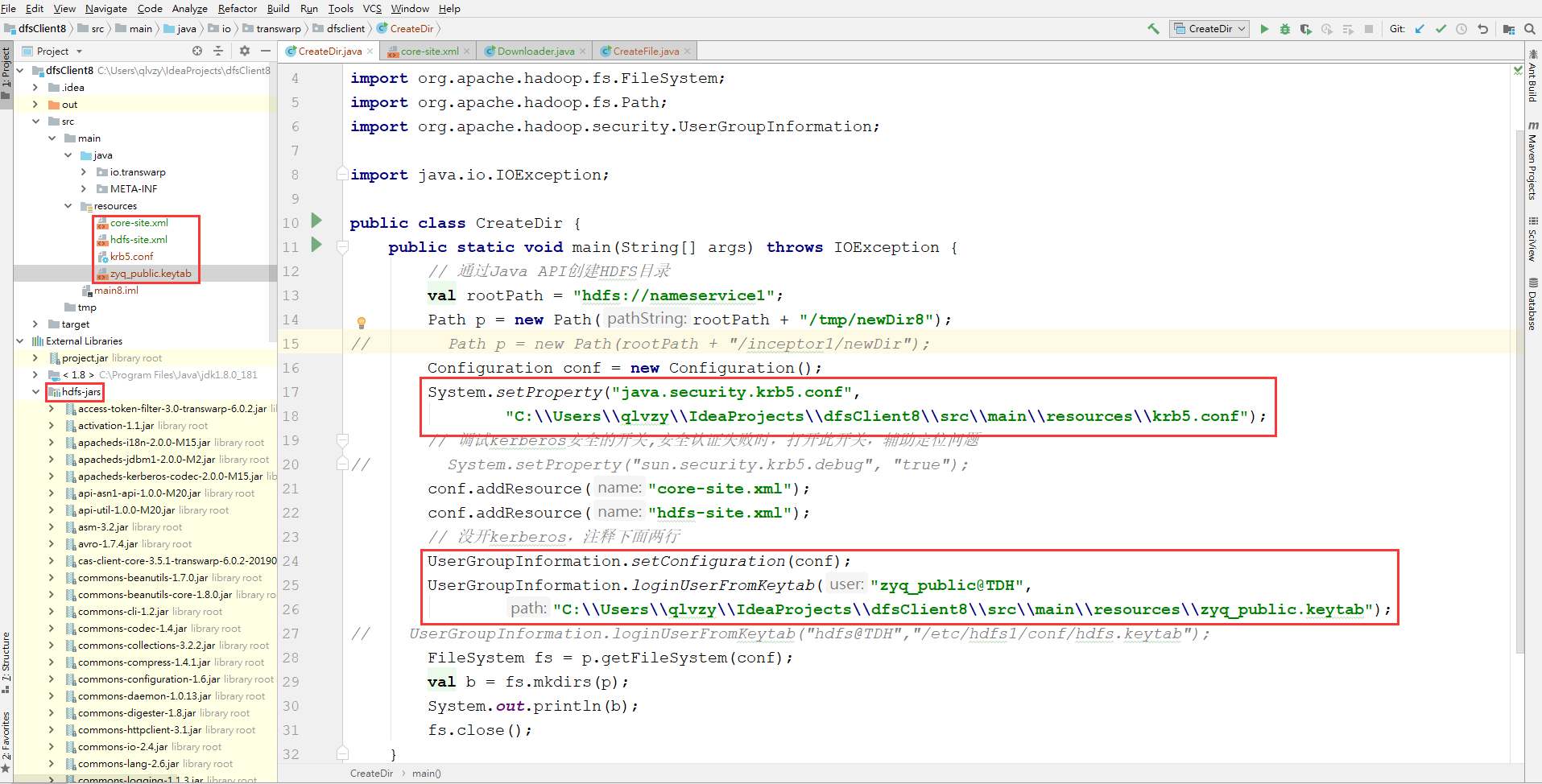
Task: Fold the main method at line 11
Action: [x=342, y=247]
